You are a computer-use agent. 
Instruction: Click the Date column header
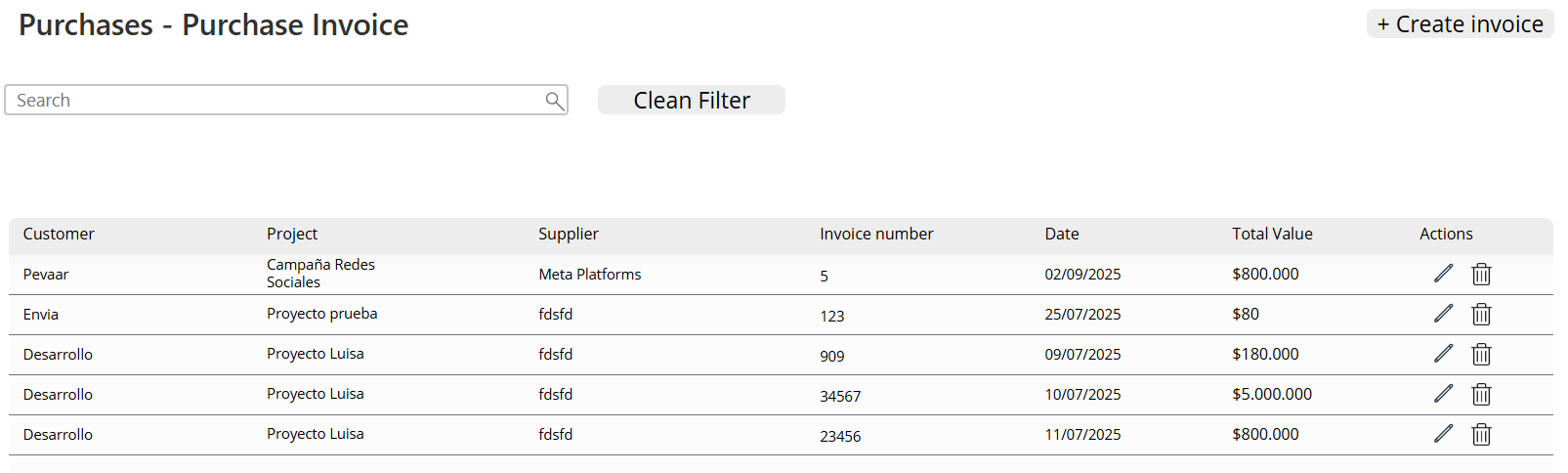(x=1061, y=235)
